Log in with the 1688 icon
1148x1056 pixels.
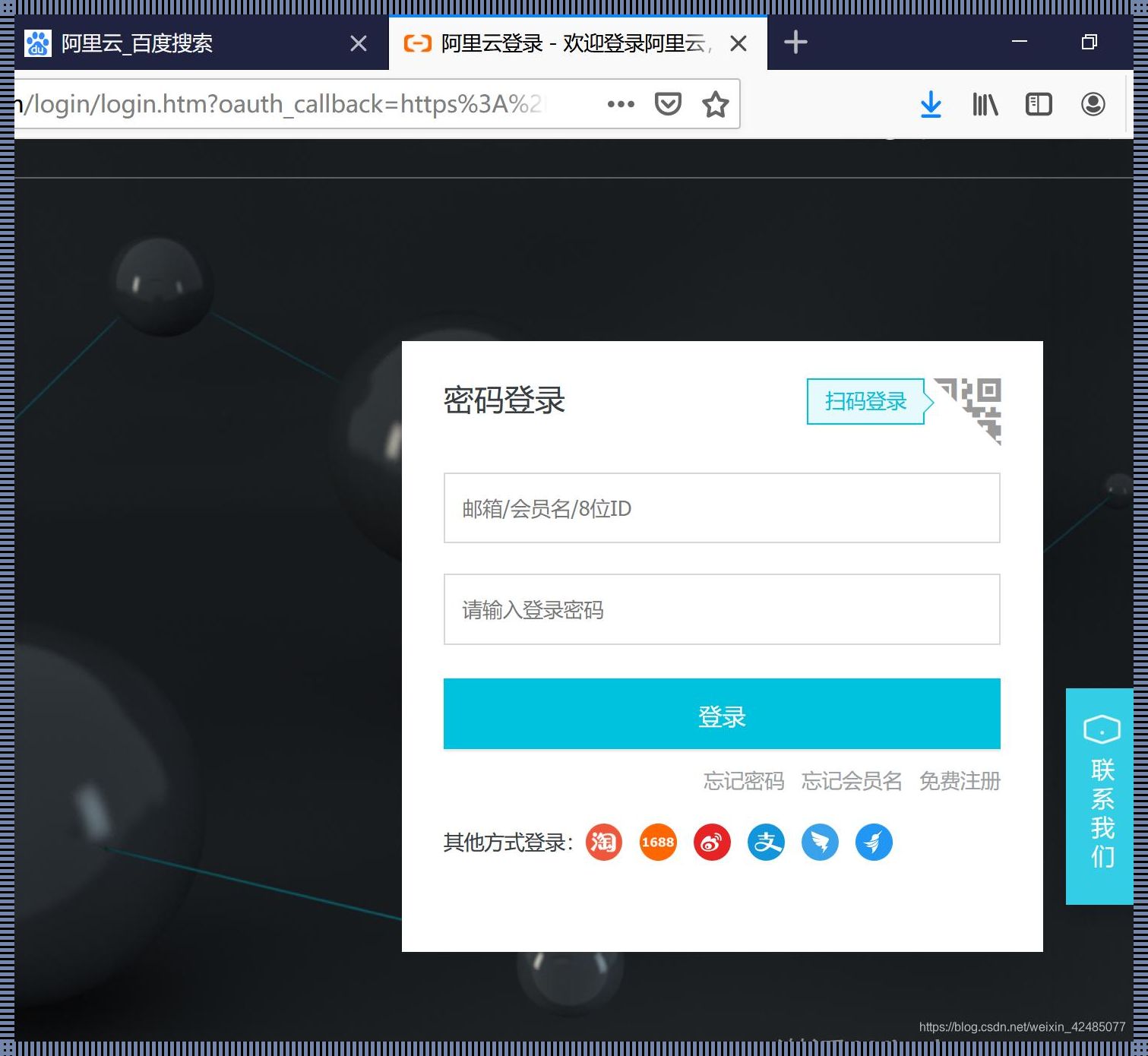click(658, 843)
